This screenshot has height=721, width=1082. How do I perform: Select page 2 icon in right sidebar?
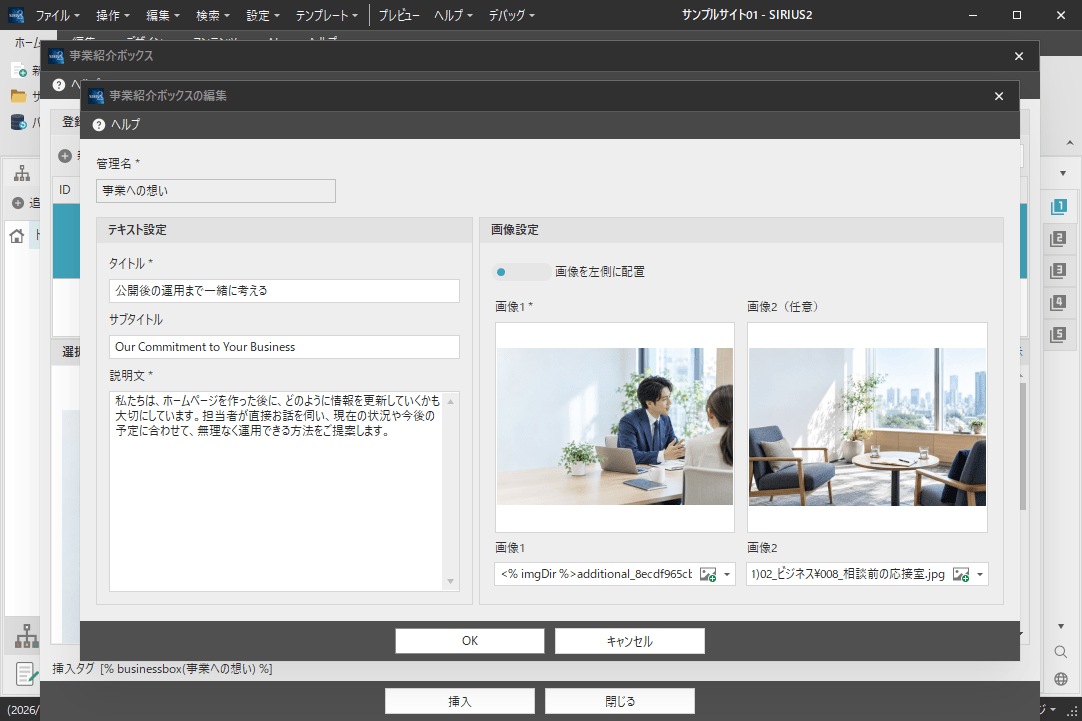click(x=1058, y=239)
